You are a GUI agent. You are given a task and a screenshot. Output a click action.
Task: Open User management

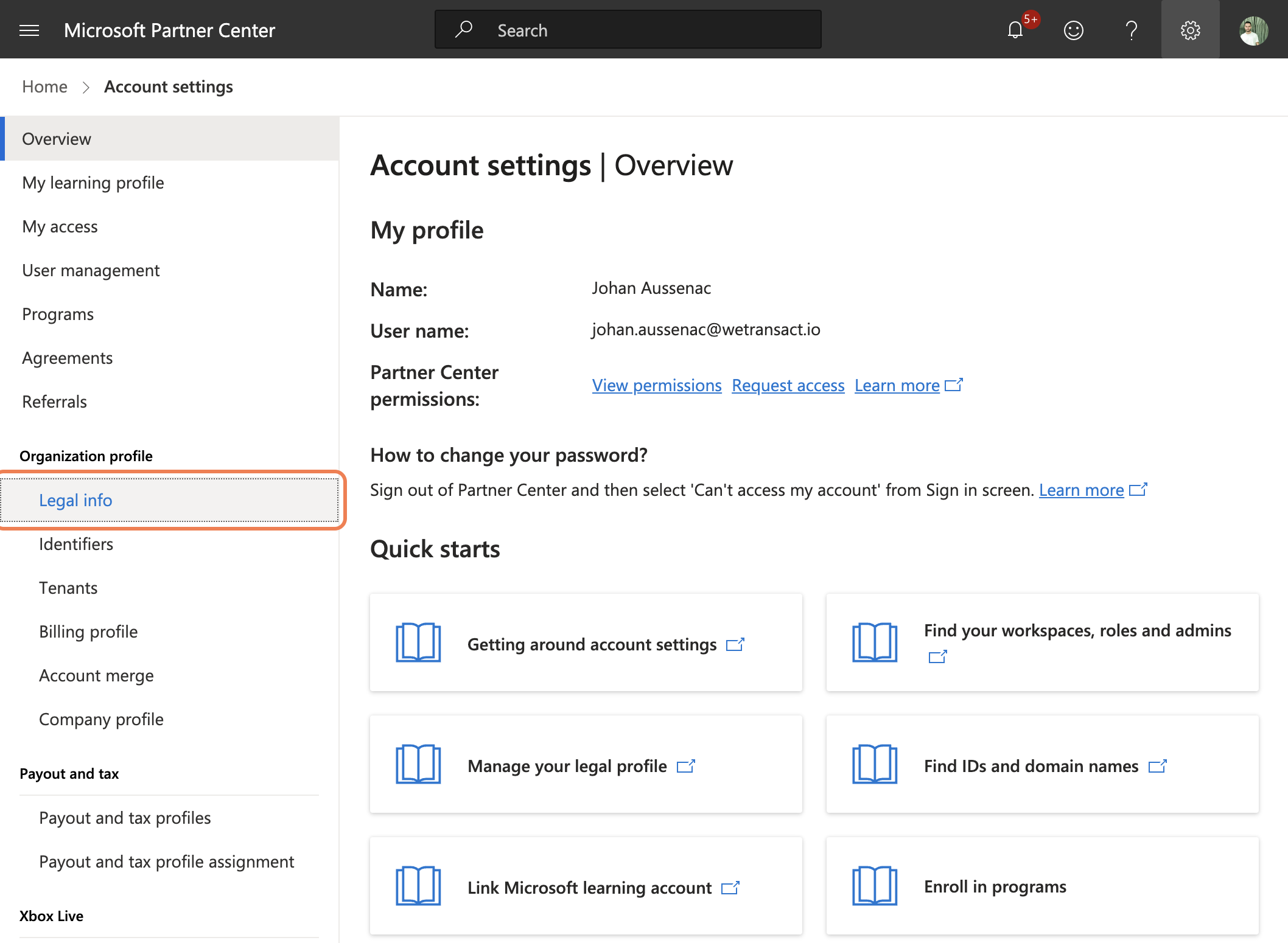pos(170,270)
